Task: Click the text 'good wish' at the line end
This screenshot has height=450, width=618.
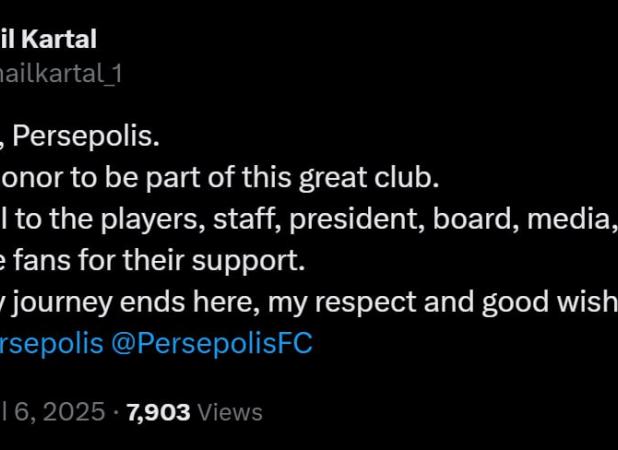Action: coord(550,303)
